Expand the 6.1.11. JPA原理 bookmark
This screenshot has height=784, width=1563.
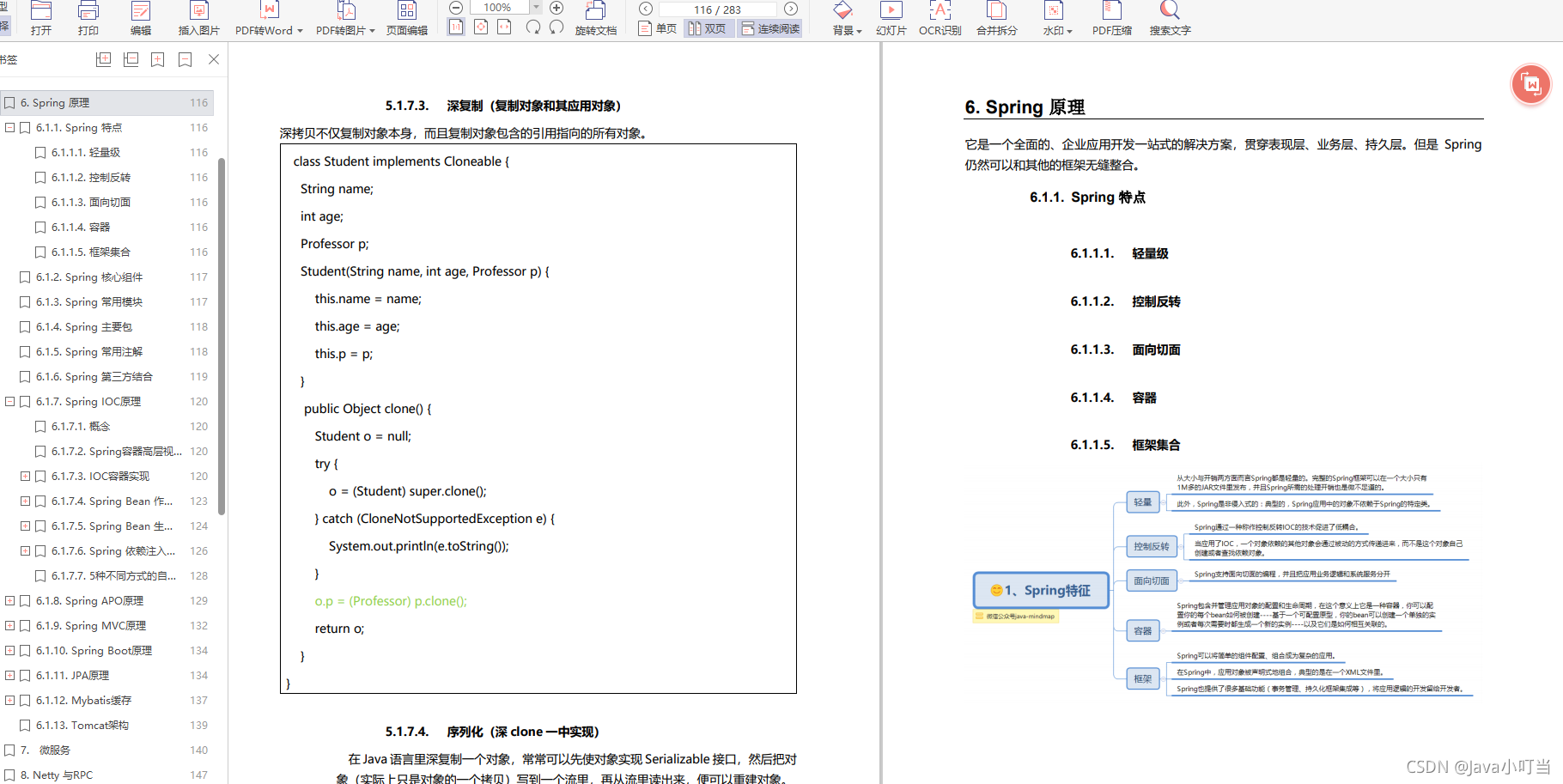click(9, 675)
